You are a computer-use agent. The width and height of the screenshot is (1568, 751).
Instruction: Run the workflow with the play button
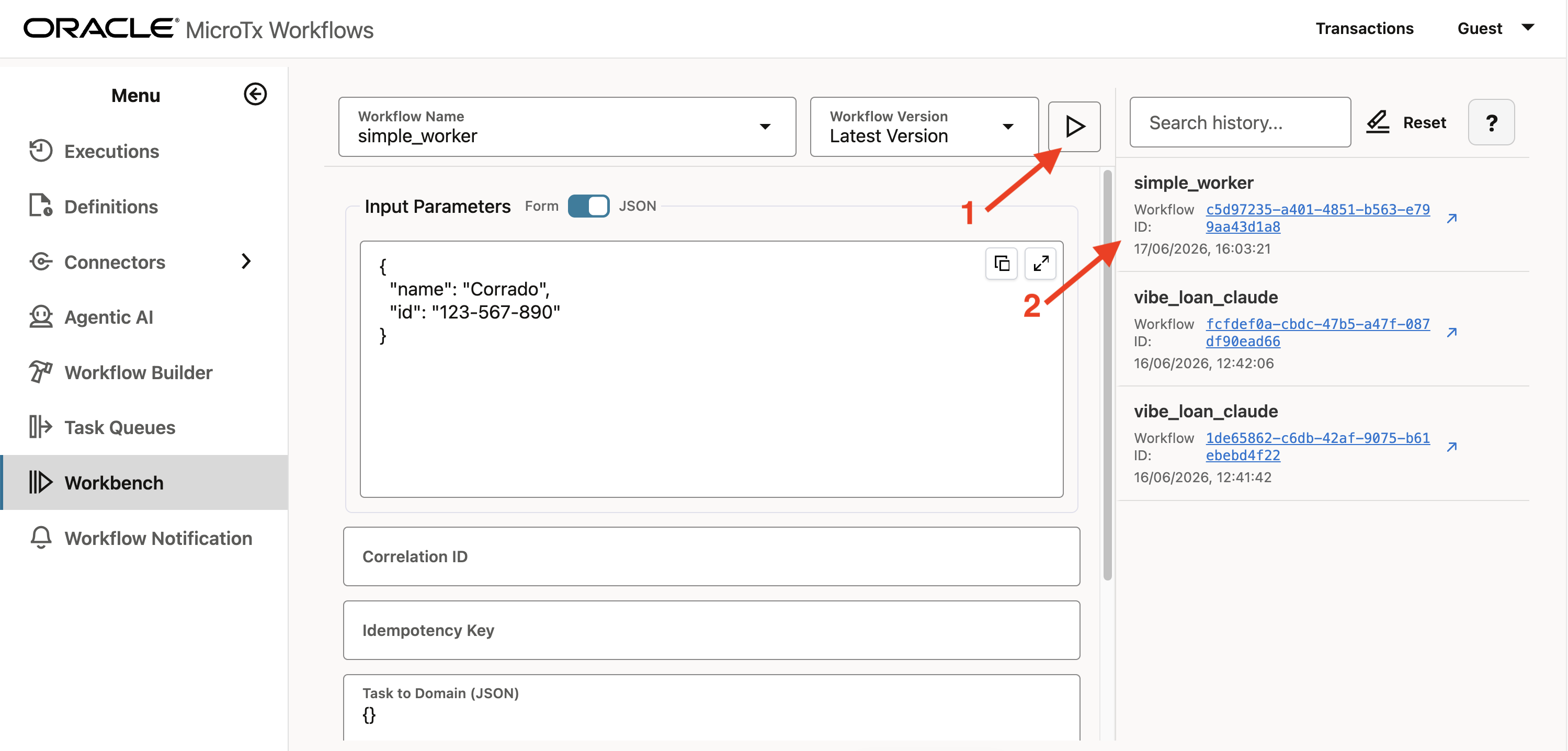(1074, 127)
